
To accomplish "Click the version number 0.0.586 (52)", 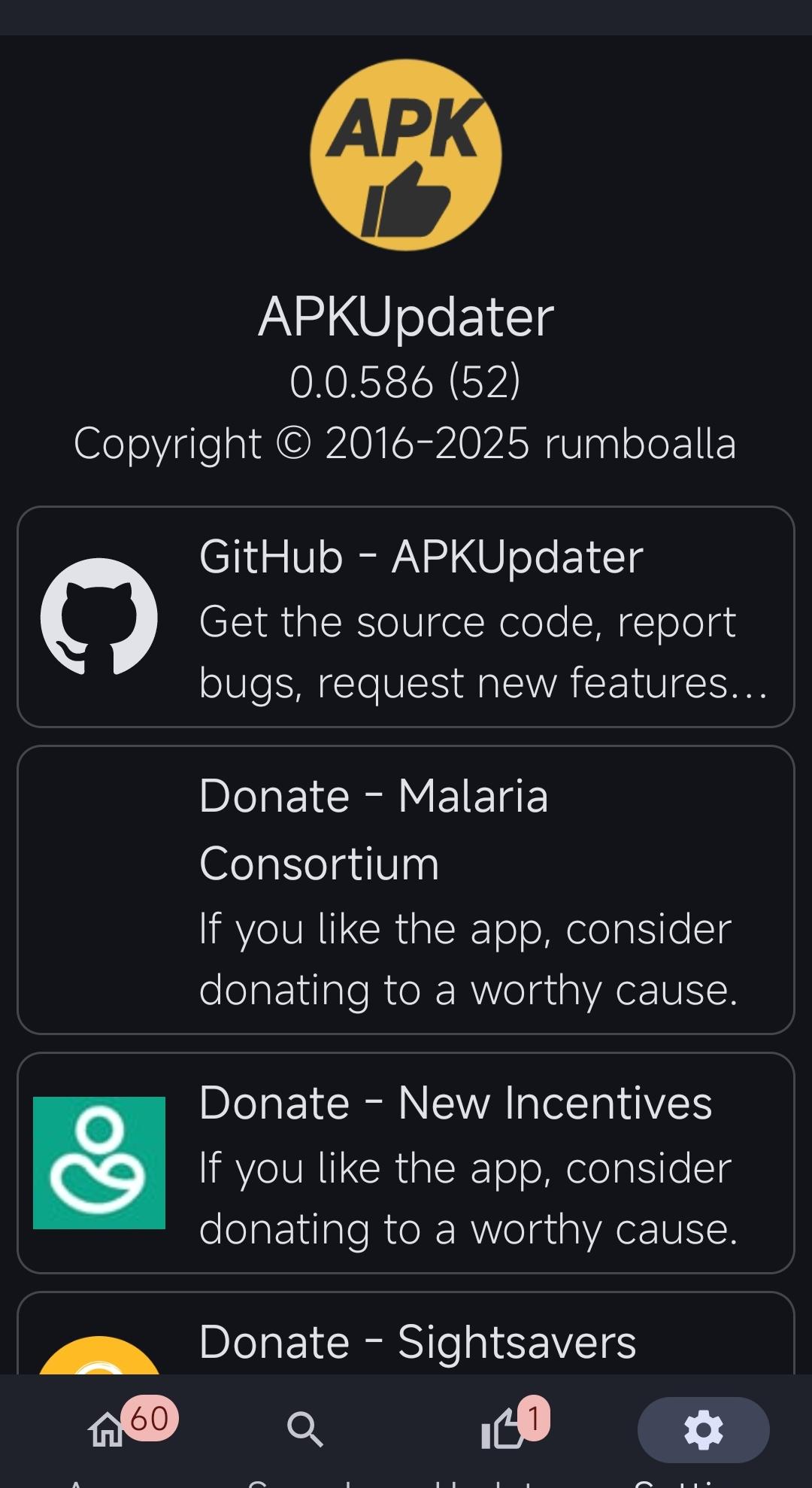I will [x=405, y=381].
